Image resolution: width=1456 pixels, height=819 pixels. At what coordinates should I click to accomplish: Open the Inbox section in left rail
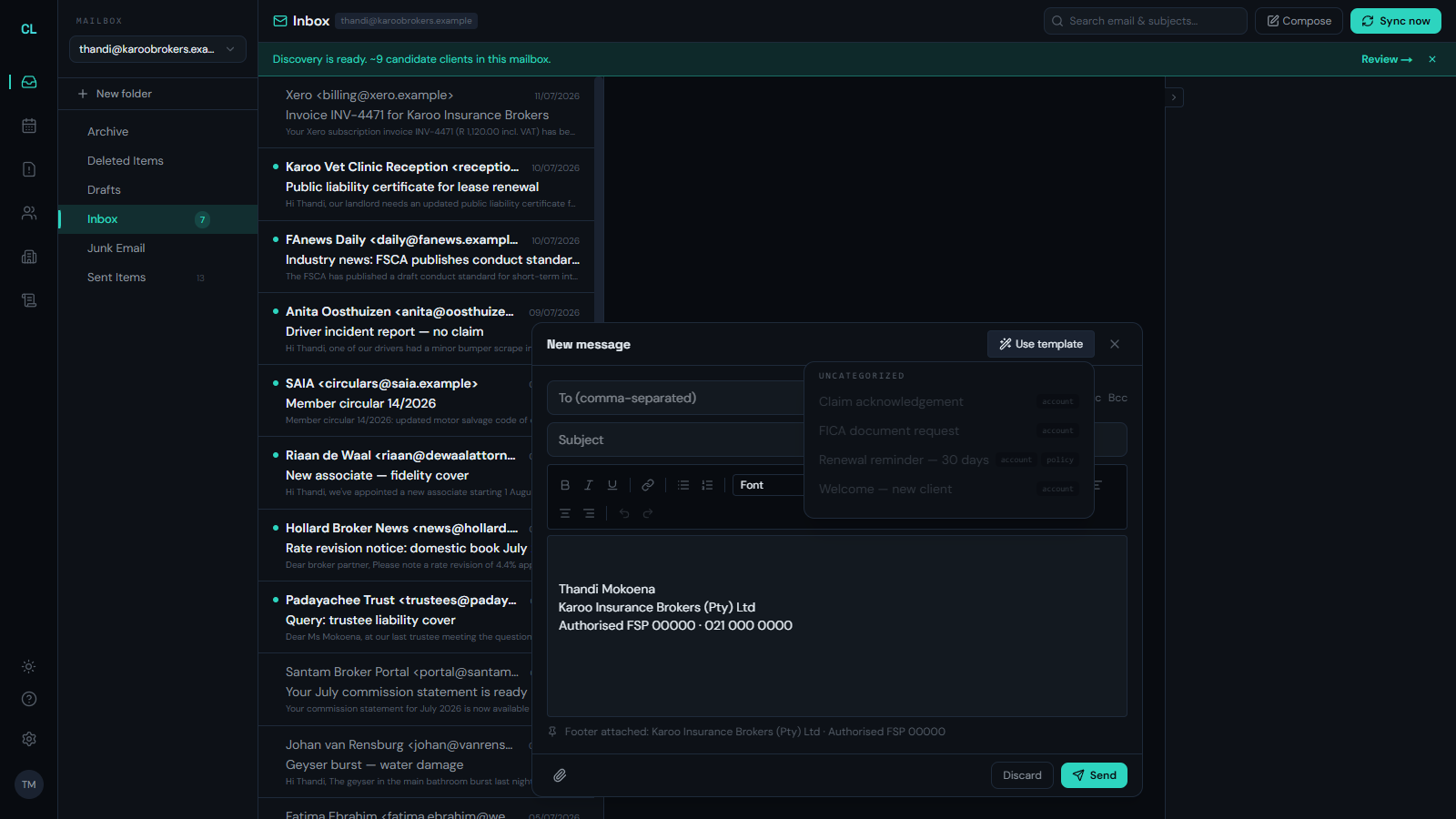[x=29, y=82]
